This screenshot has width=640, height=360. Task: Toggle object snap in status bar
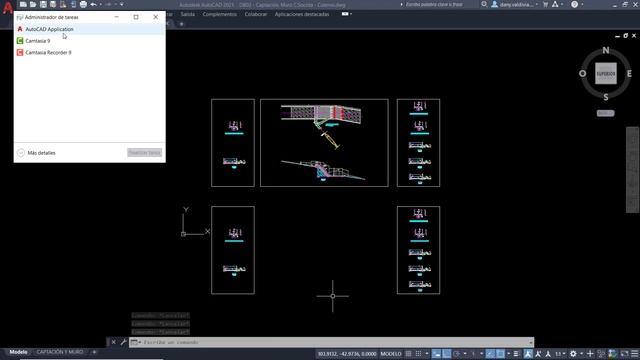click(x=500, y=353)
